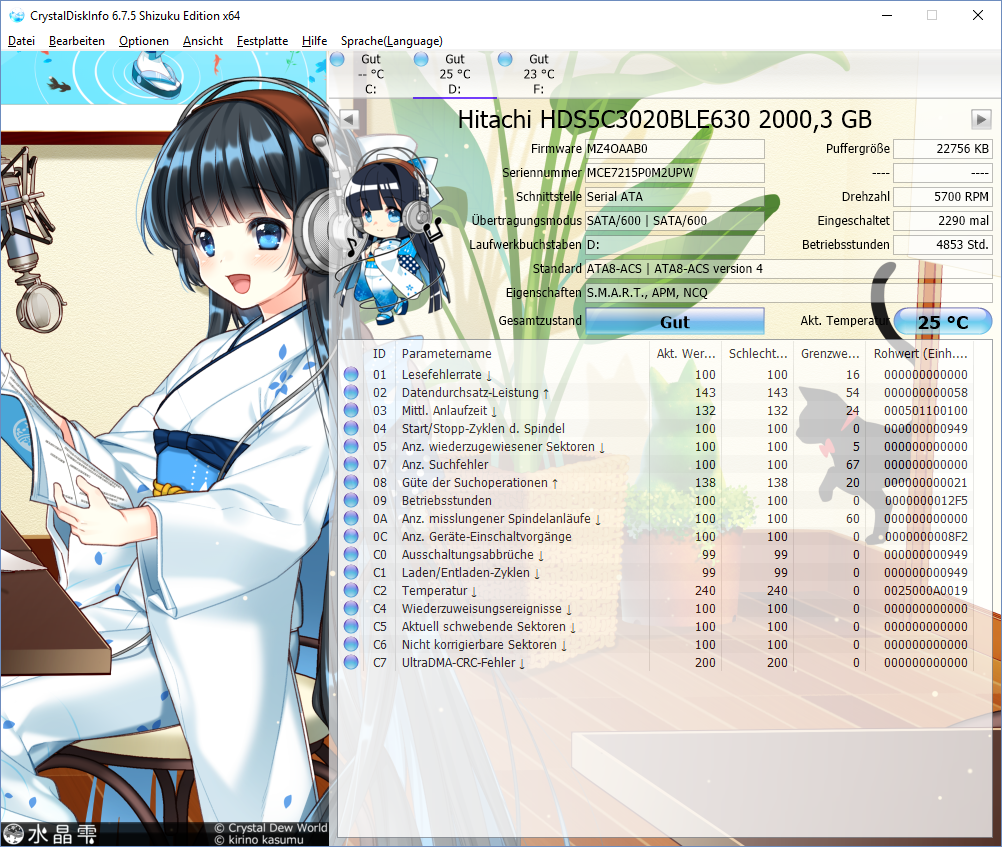Viewport: 1002px width, 847px height.
Task: Click the Firmware field MZ4OAAB0
Action: [x=675, y=149]
